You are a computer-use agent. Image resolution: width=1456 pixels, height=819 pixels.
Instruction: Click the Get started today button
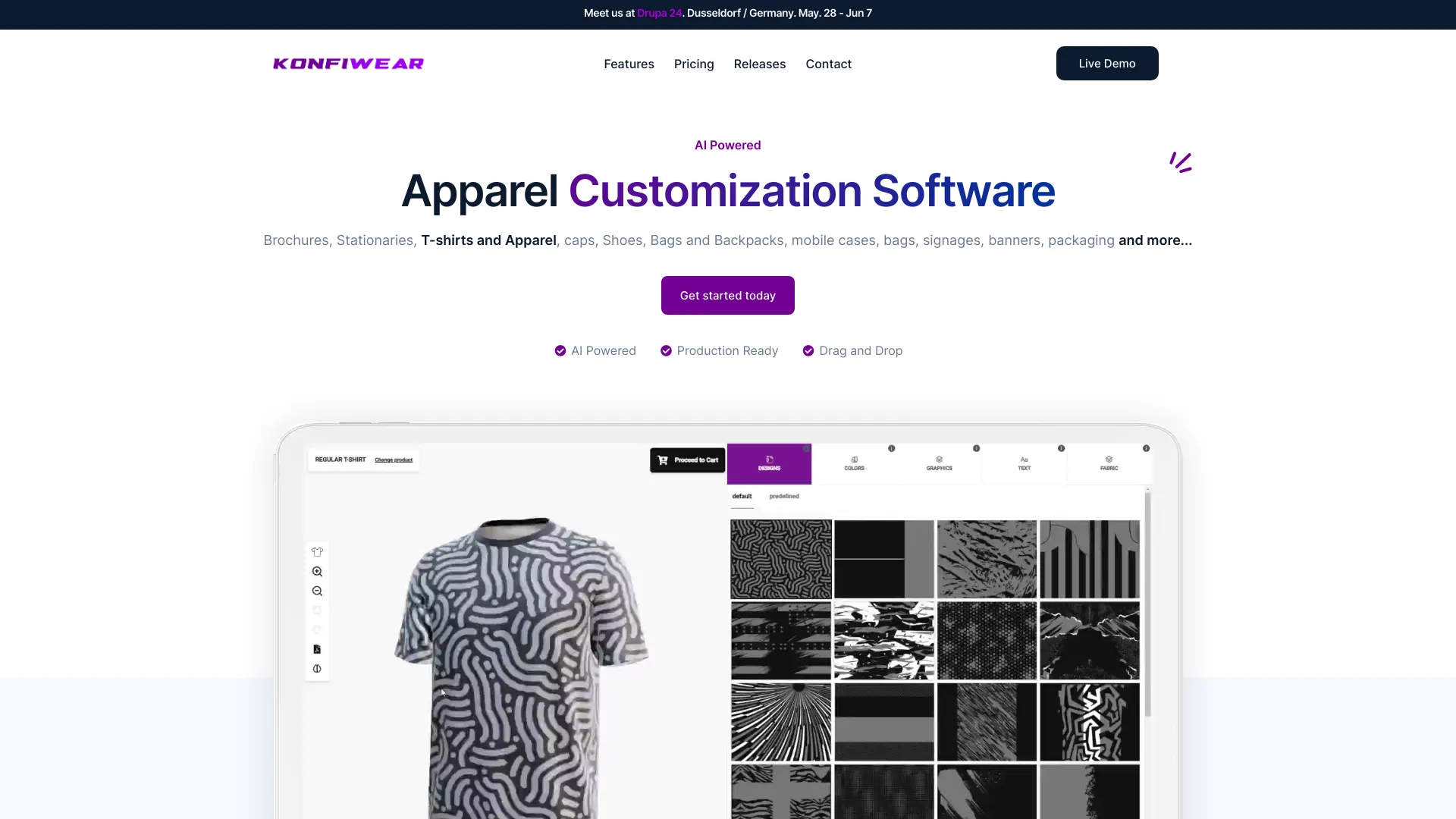coord(728,295)
